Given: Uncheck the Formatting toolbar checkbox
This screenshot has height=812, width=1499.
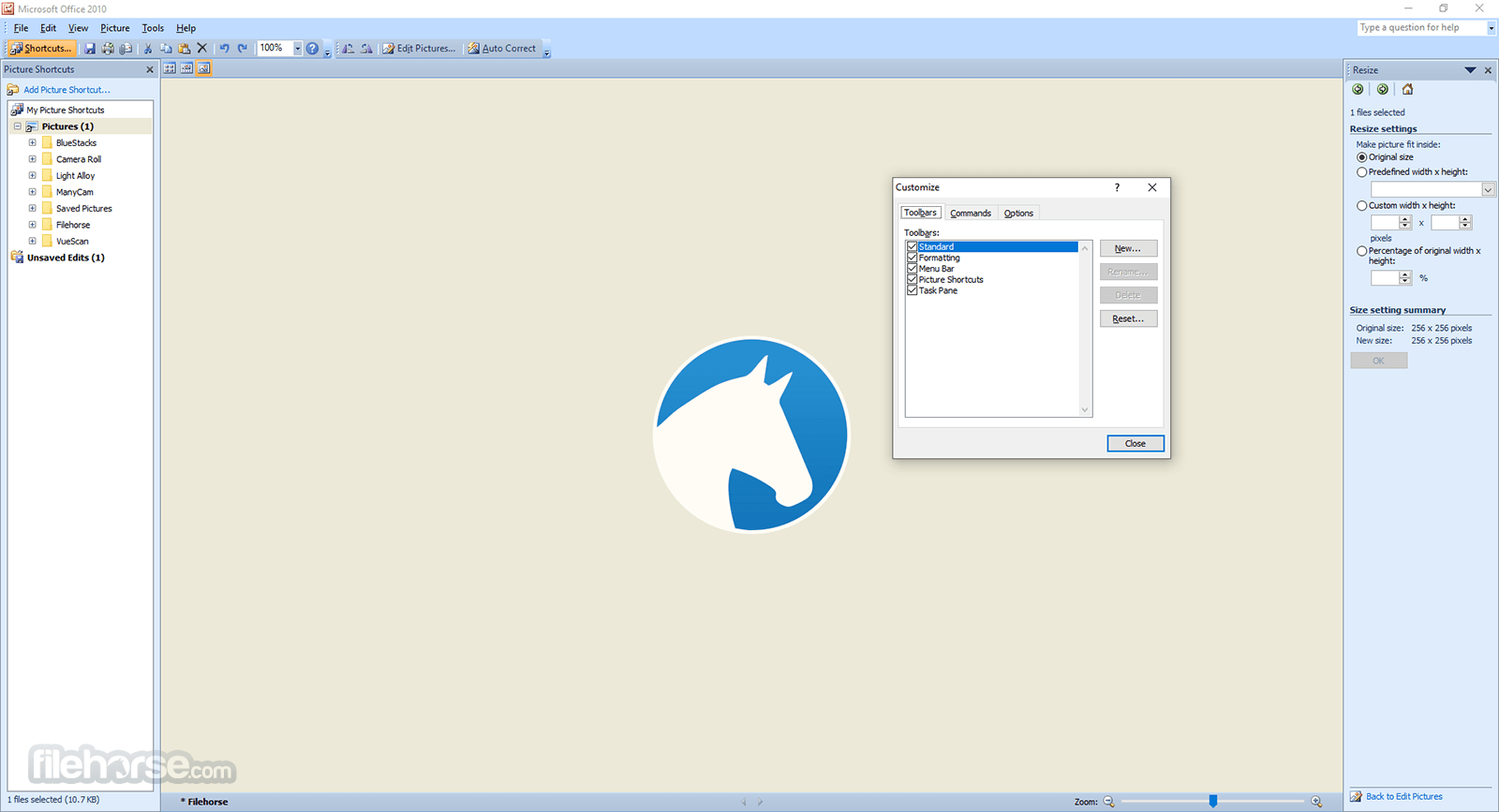Looking at the screenshot, I should (912, 258).
